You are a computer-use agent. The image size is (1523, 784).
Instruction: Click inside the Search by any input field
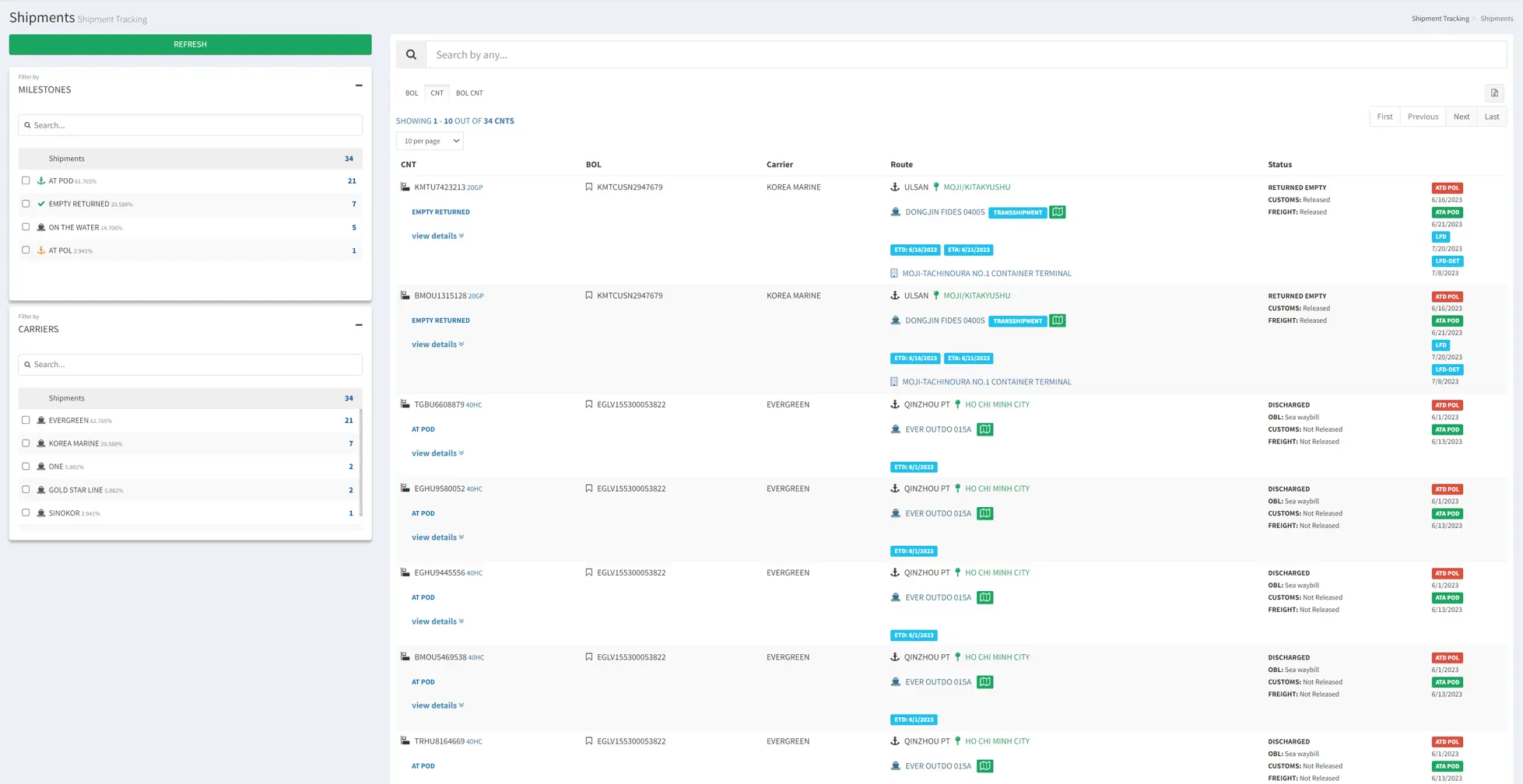click(700, 54)
